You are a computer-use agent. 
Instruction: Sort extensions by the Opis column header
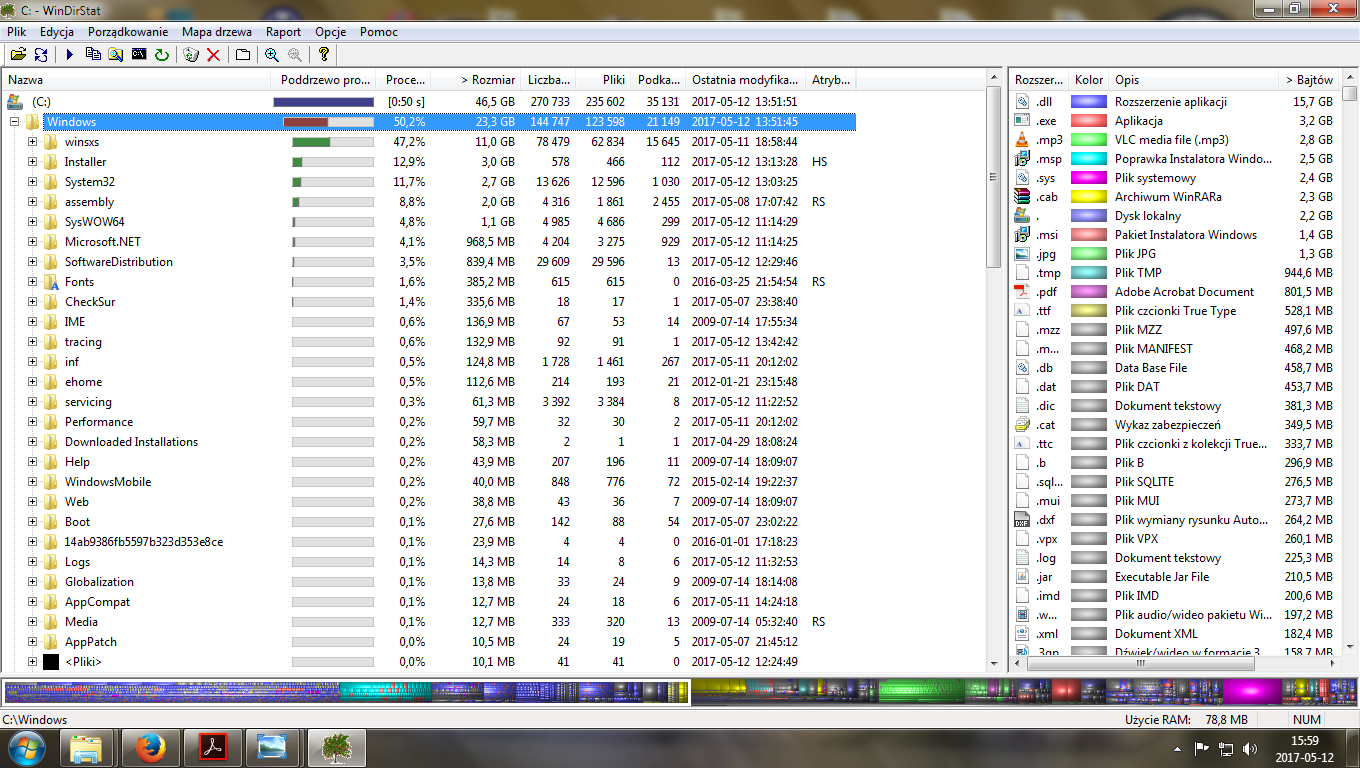coord(1194,80)
